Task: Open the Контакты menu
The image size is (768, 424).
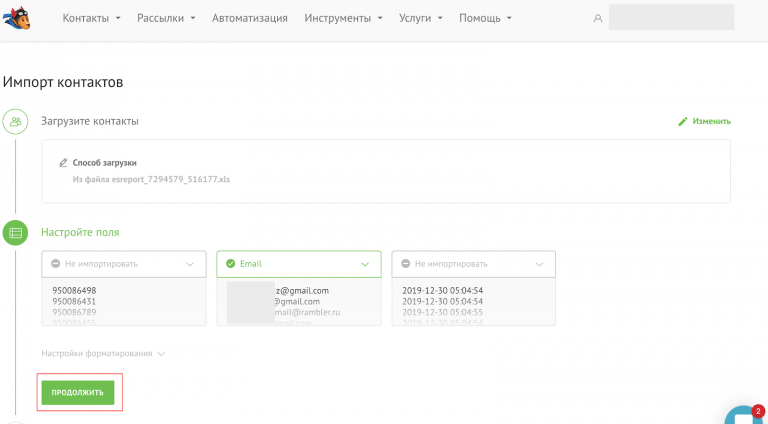Action: click(91, 18)
